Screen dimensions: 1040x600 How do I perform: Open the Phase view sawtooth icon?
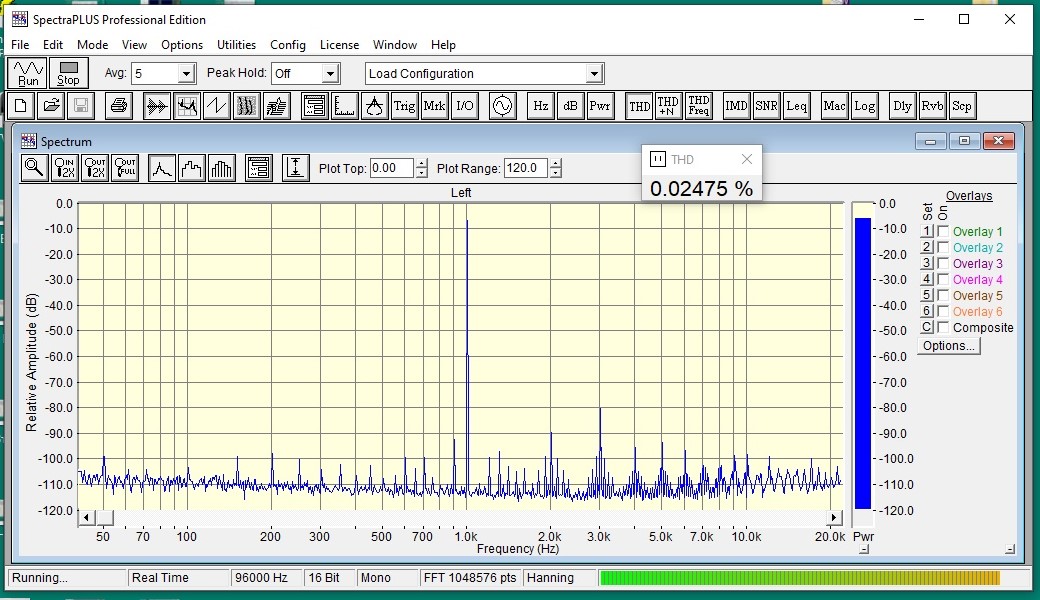[217, 106]
